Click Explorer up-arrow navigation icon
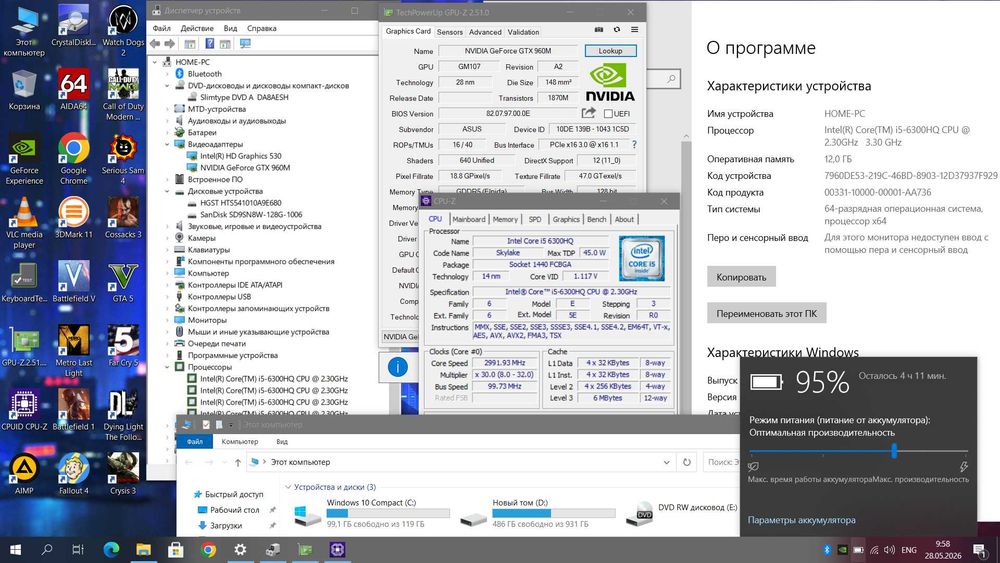Image resolution: width=1000 pixels, height=563 pixels. click(x=237, y=462)
